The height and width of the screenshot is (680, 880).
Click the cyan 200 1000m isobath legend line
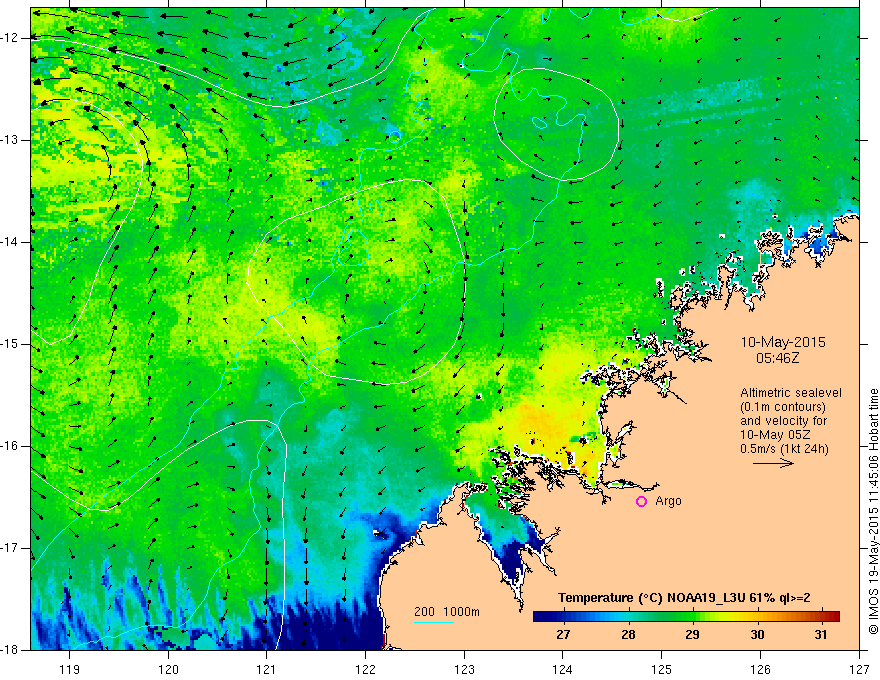click(434, 622)
